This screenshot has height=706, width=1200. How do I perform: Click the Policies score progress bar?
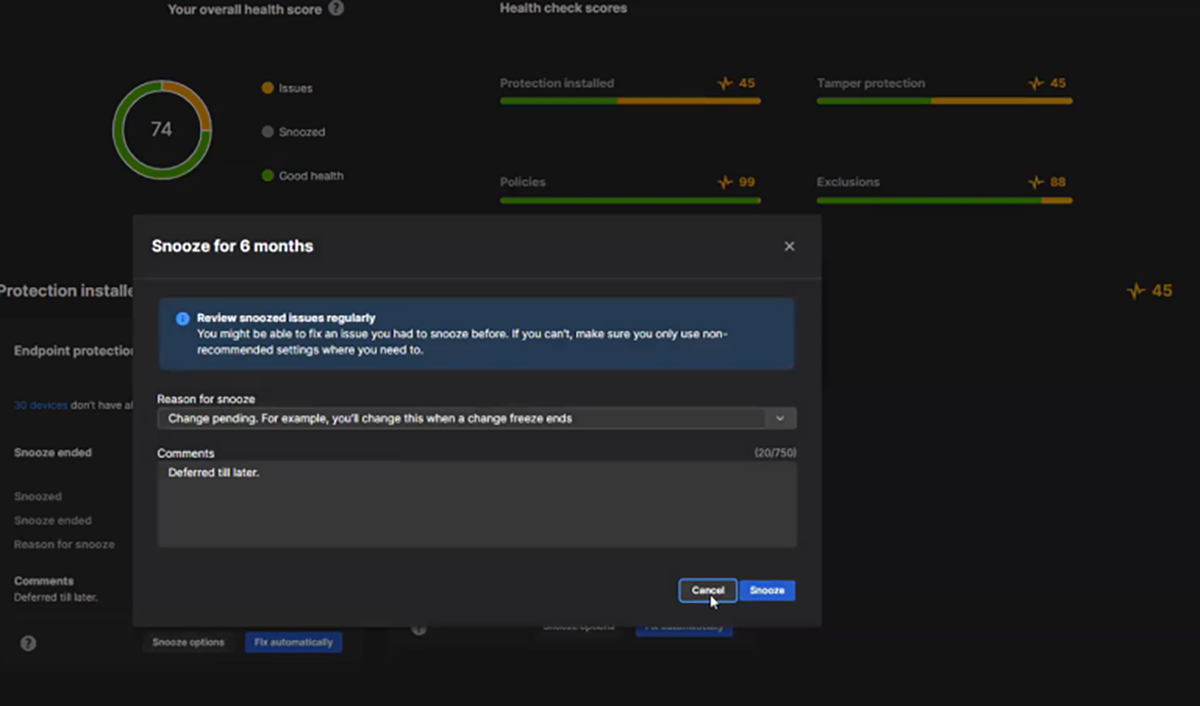pyautogui.click(x=629, y=199)
